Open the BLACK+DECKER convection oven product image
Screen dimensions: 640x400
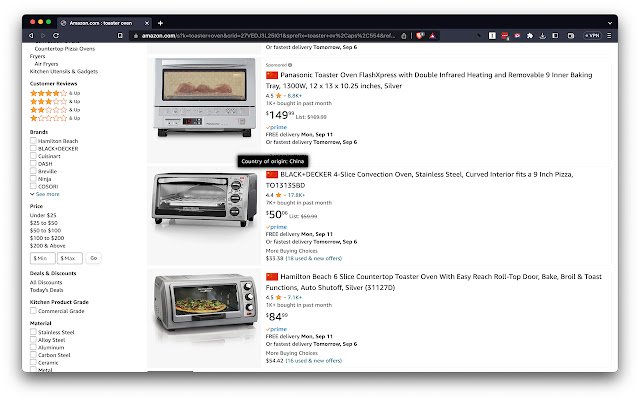click(x=204, y=199)
